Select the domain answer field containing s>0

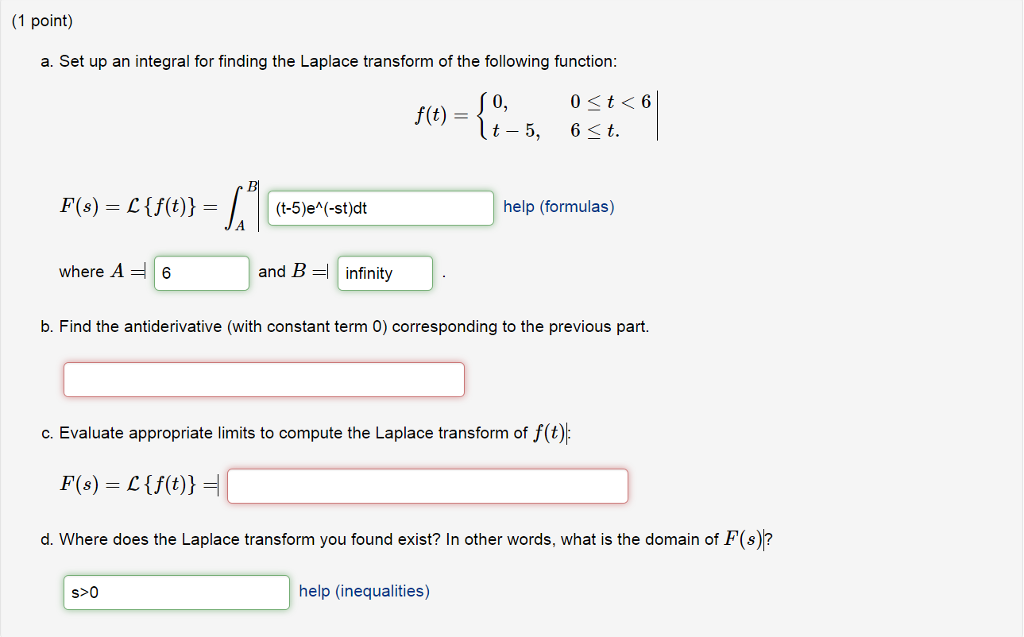(x=176, y=592)
